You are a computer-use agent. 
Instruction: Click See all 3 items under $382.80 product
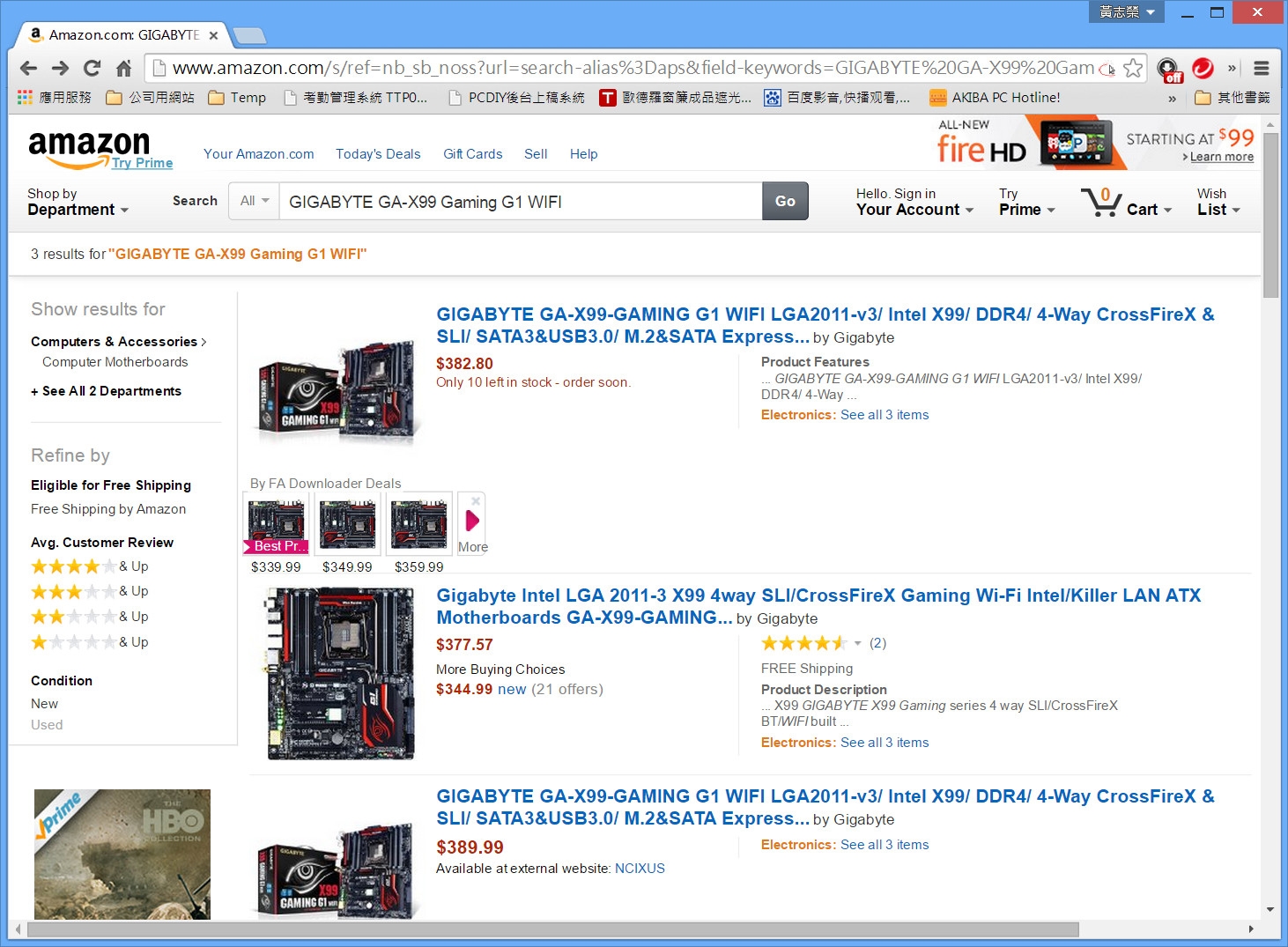pos(885,415)
